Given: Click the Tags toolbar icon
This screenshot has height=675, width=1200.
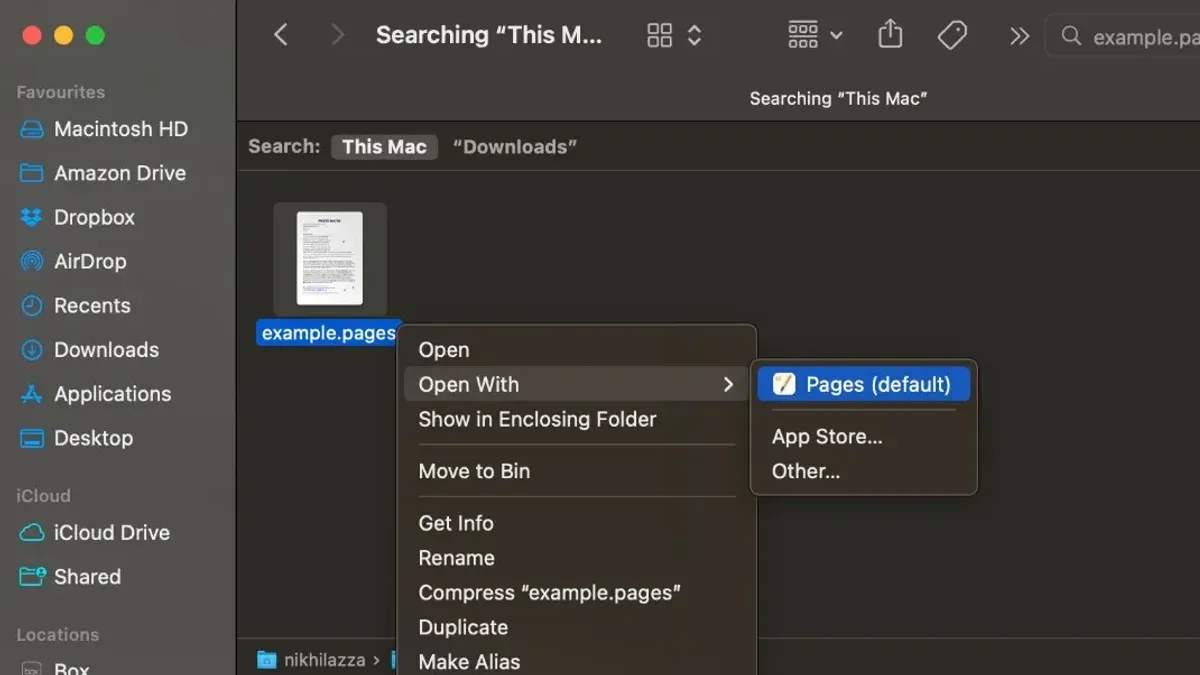Looking at the screenshot, I should tap(952, 36).
